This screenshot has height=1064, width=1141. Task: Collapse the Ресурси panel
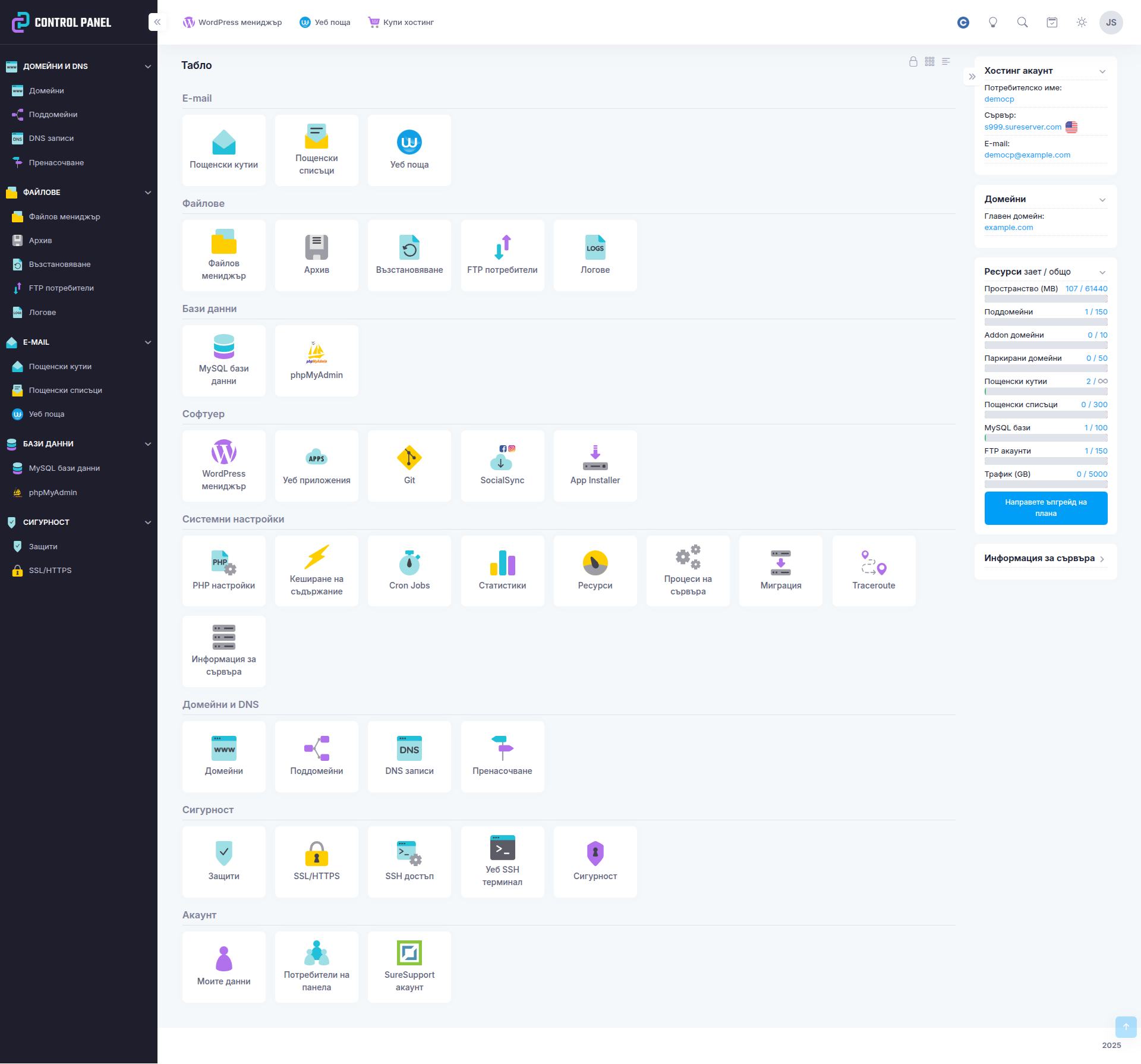tap(1102, 272)
